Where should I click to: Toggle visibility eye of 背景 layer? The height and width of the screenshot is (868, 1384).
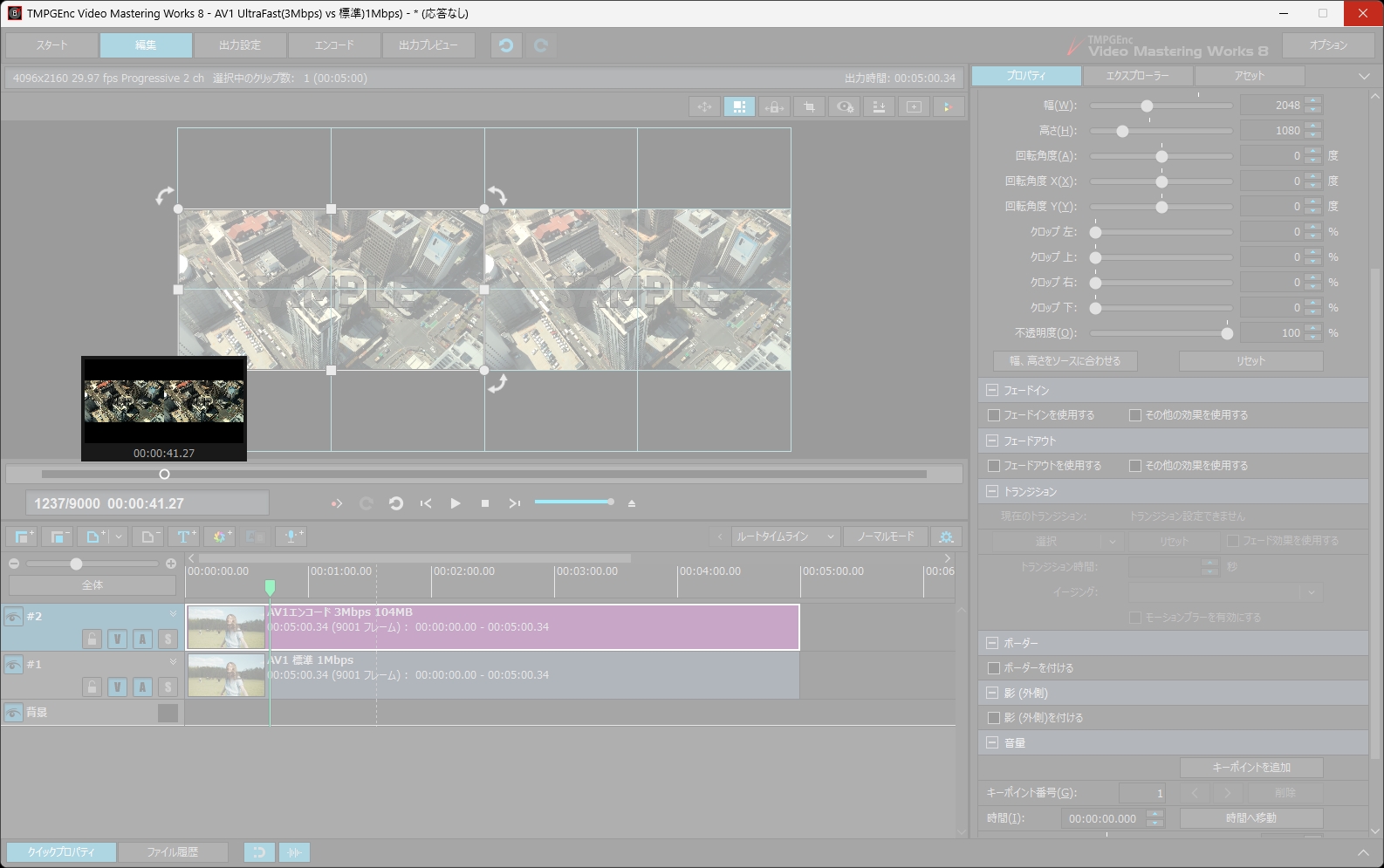pos(13,713)
